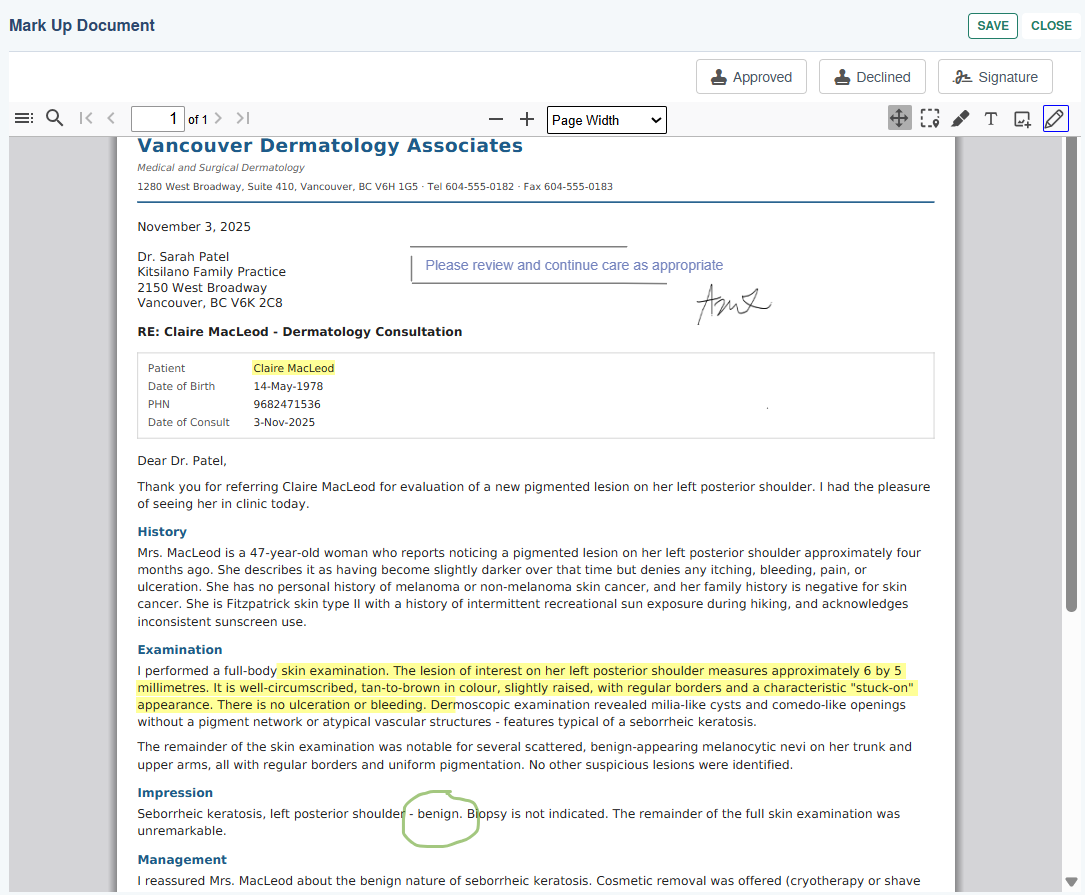Click the consult date '3-Nov-2025'
1085x895 pixels.
click(x=284, y=422)
